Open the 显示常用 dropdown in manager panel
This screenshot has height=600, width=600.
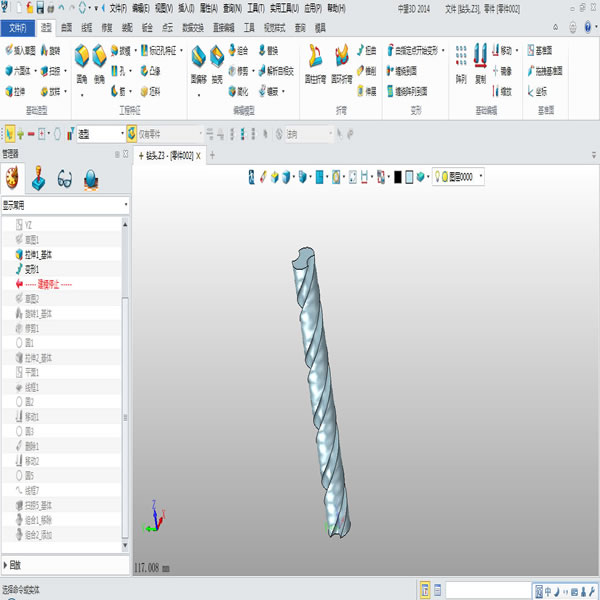(65, 205)
